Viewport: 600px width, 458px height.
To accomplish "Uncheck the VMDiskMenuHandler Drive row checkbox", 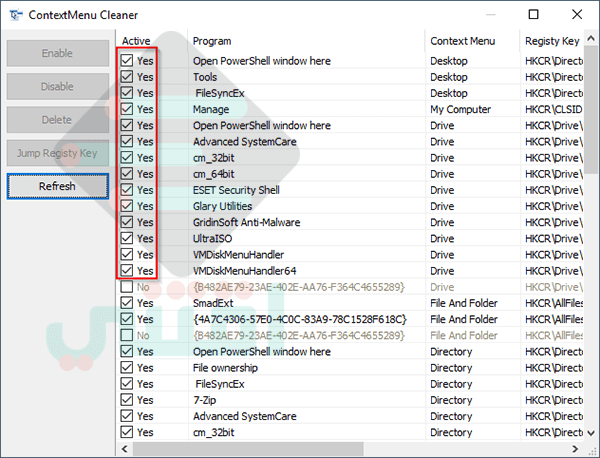I will point(127,254).
